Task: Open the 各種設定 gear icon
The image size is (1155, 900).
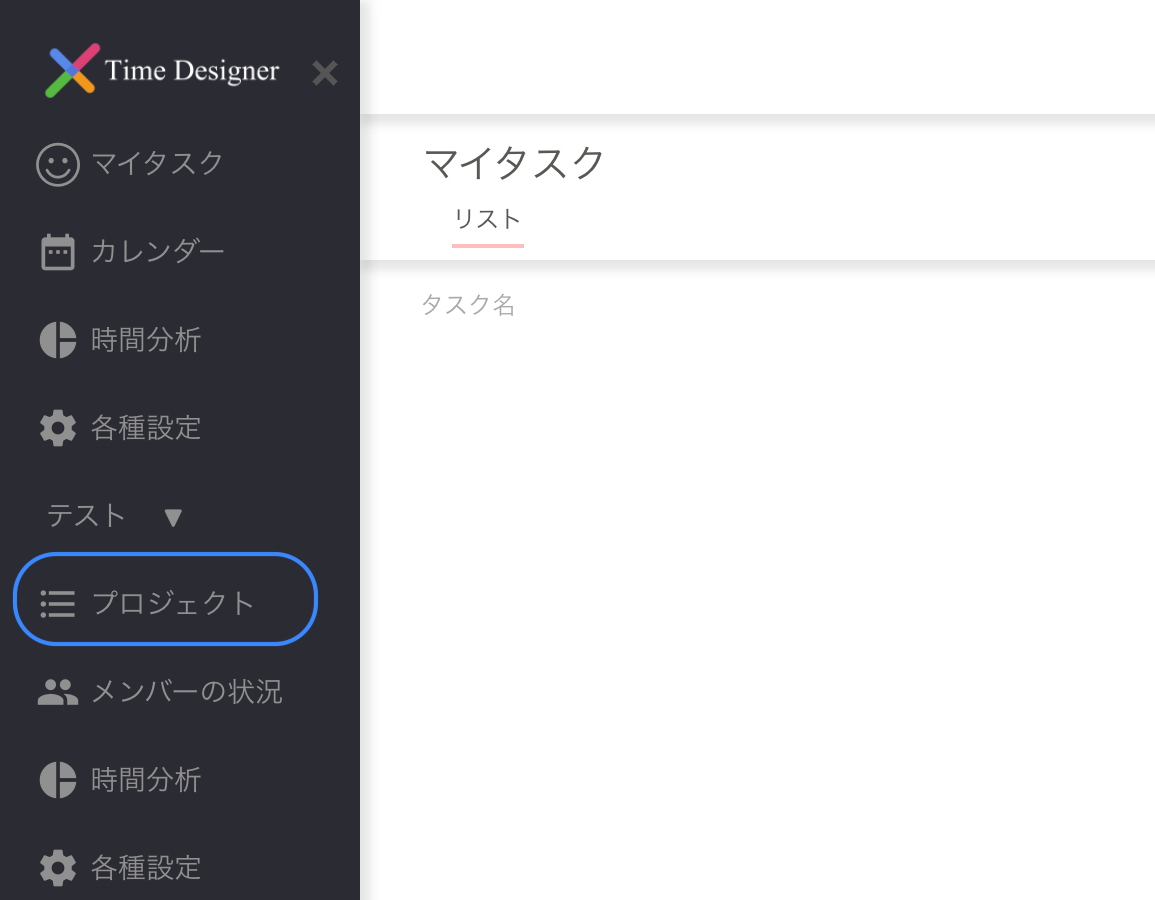Action: pyautogui.click(x=58, y=428)
